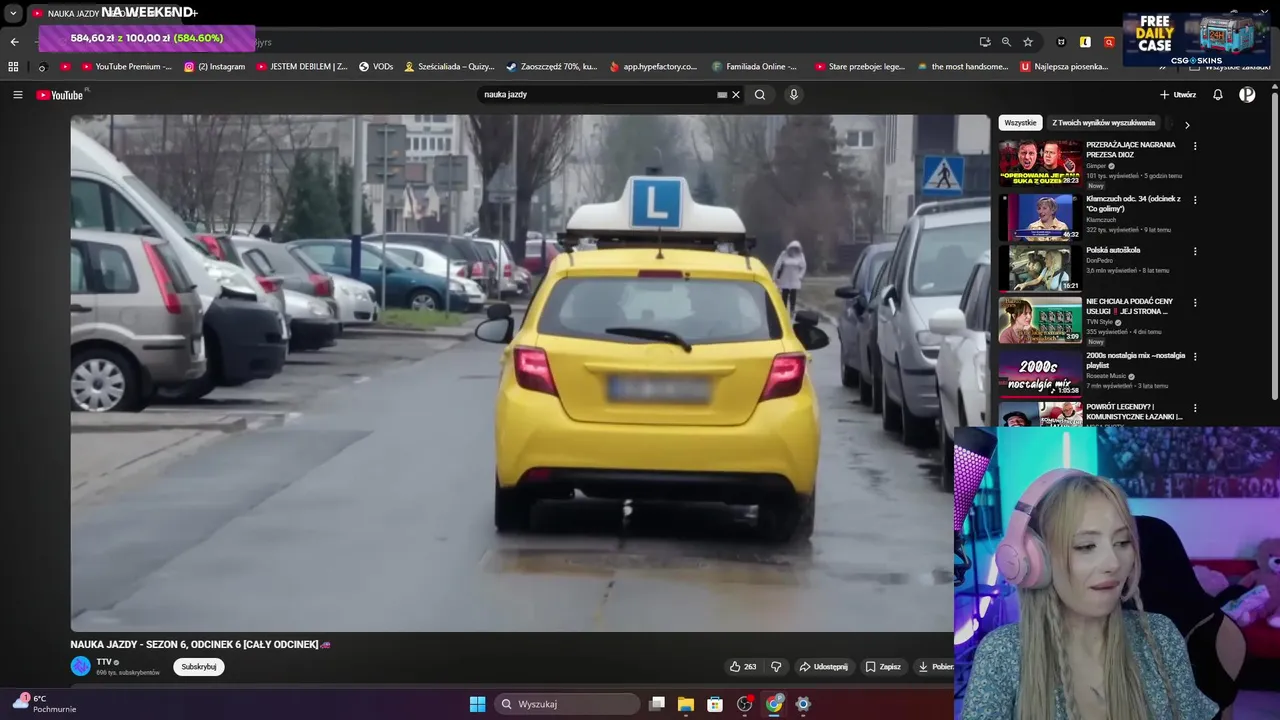Open thumbnail of PRZERAŻAJĄCE NAGRANIA PREZESA DIOZ
This screenshot has width=1280, height=720.
(1040, 163)
